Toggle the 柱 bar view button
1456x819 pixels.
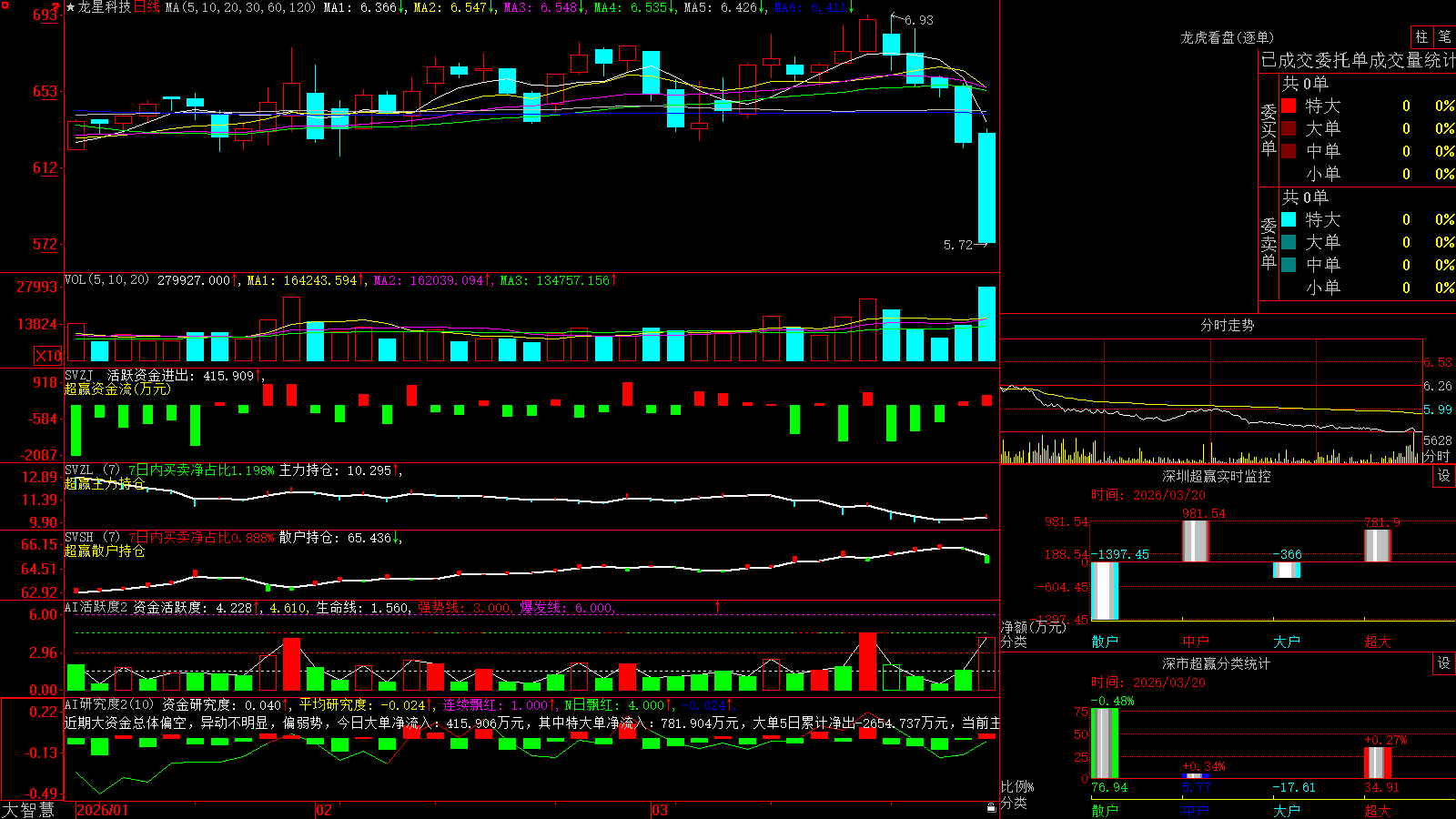click(1421, 36)
